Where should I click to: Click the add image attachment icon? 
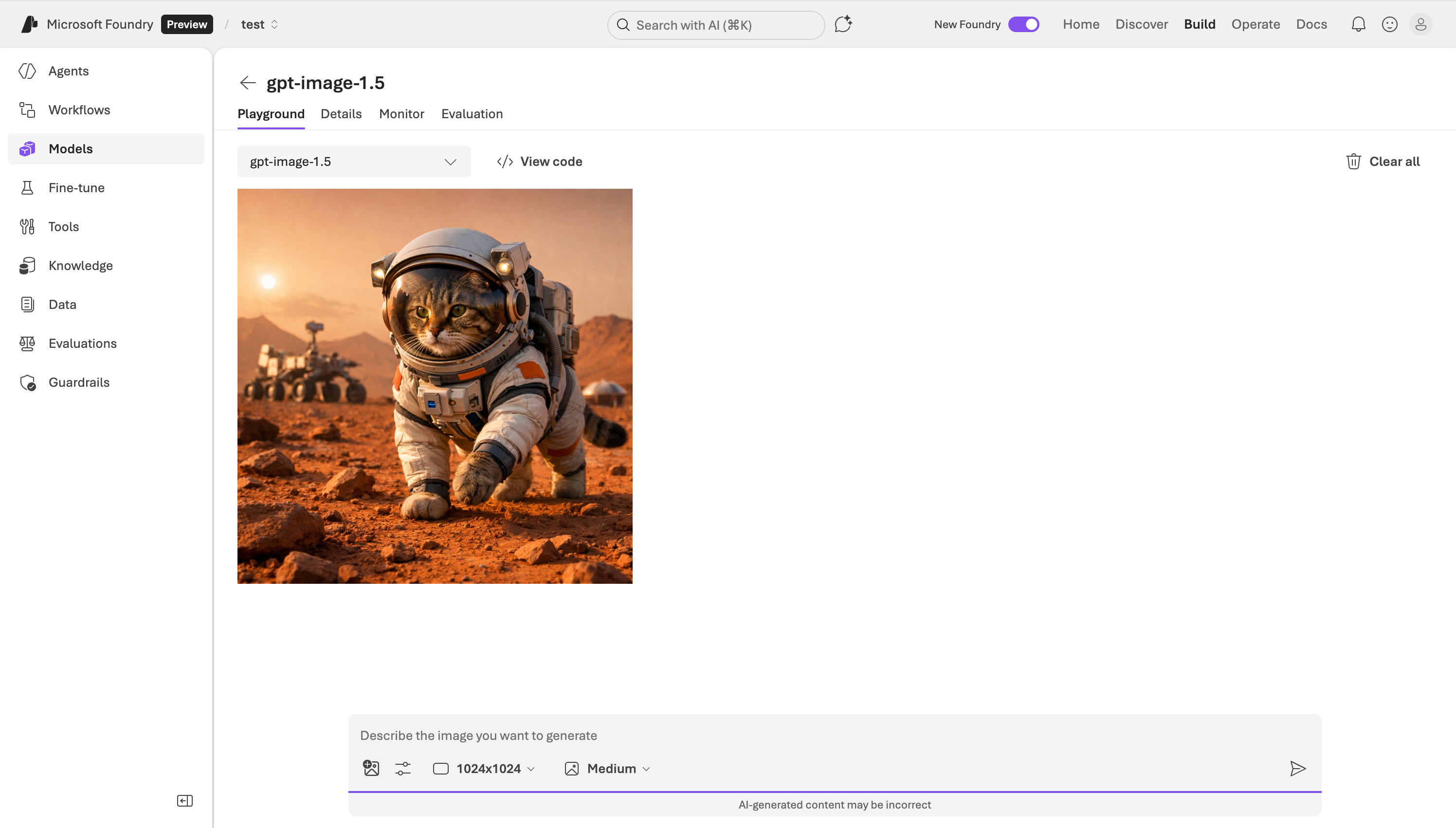371,768
